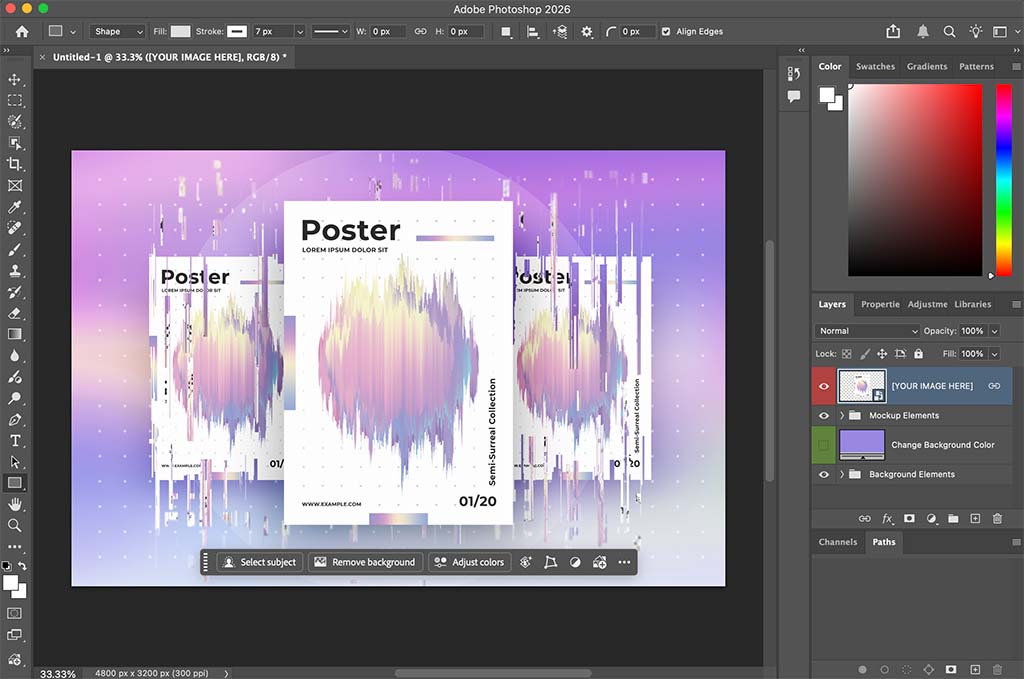Click the Add layer mask icon
This screenshot has width=1024, height=679.
tap(909, 518)
